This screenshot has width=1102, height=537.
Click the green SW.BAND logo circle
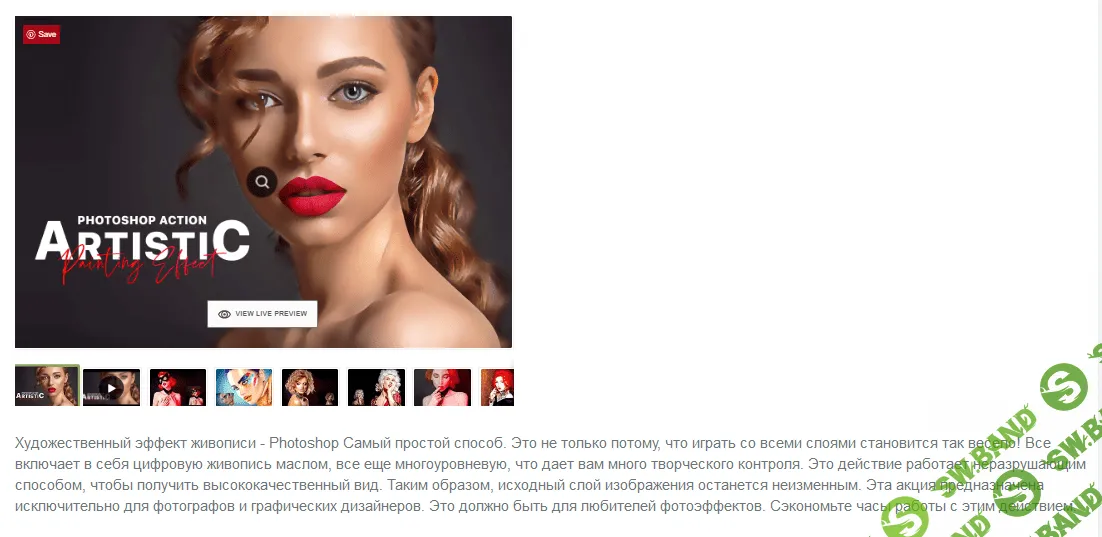tap(1064, 387)
